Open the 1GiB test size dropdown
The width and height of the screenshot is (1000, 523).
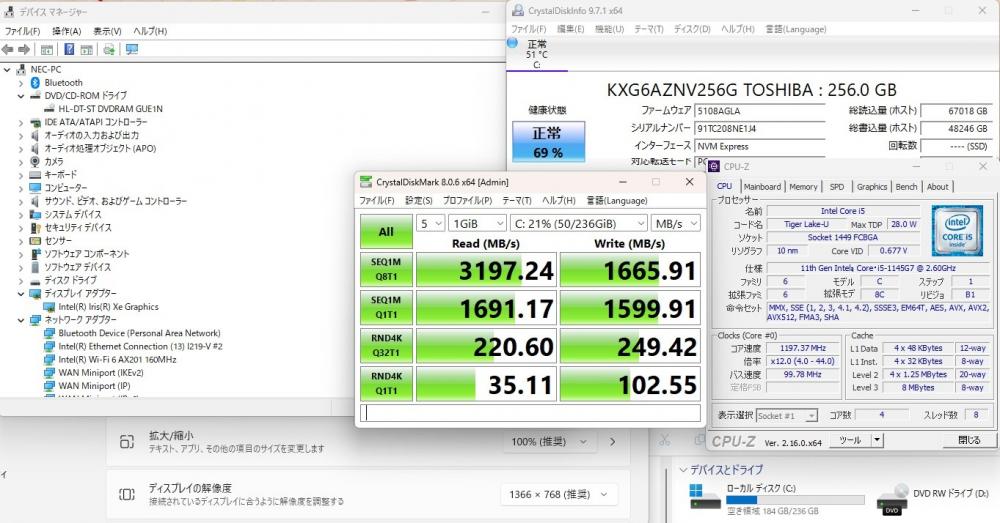click(x=477, y=223)
